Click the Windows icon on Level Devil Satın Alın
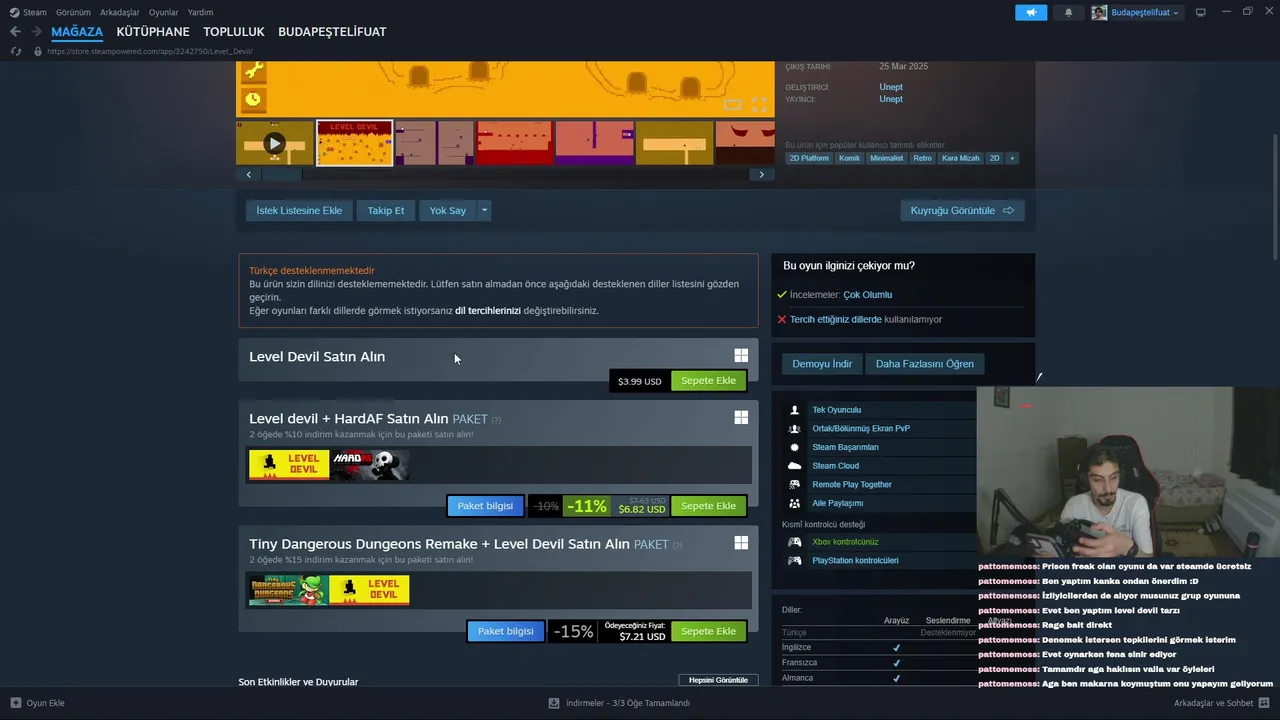The image size is (1280, 720). click(x=741, y=355)
